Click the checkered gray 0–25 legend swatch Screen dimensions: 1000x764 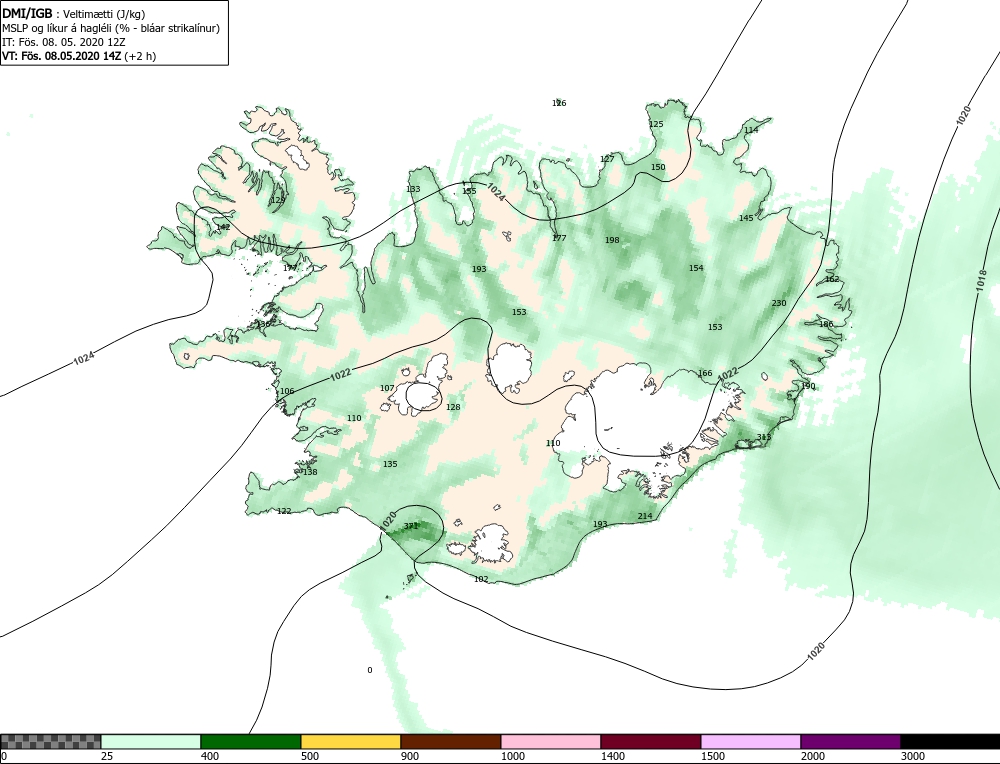click(50, 741)
